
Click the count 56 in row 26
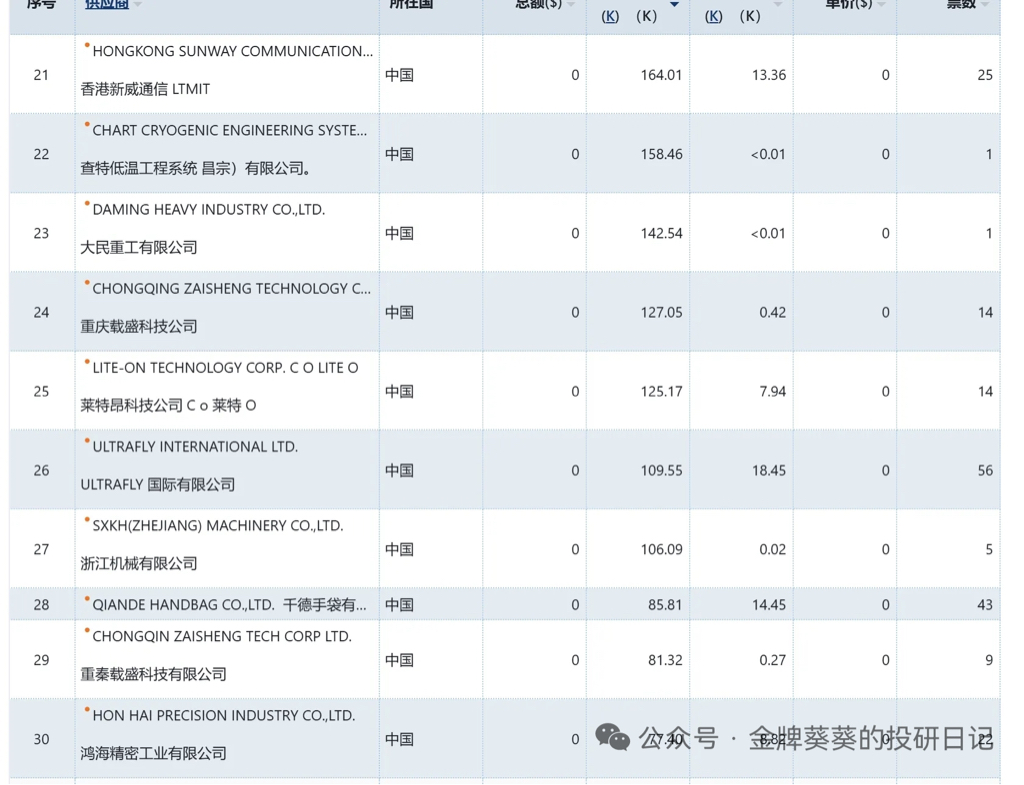pos(985,470)
